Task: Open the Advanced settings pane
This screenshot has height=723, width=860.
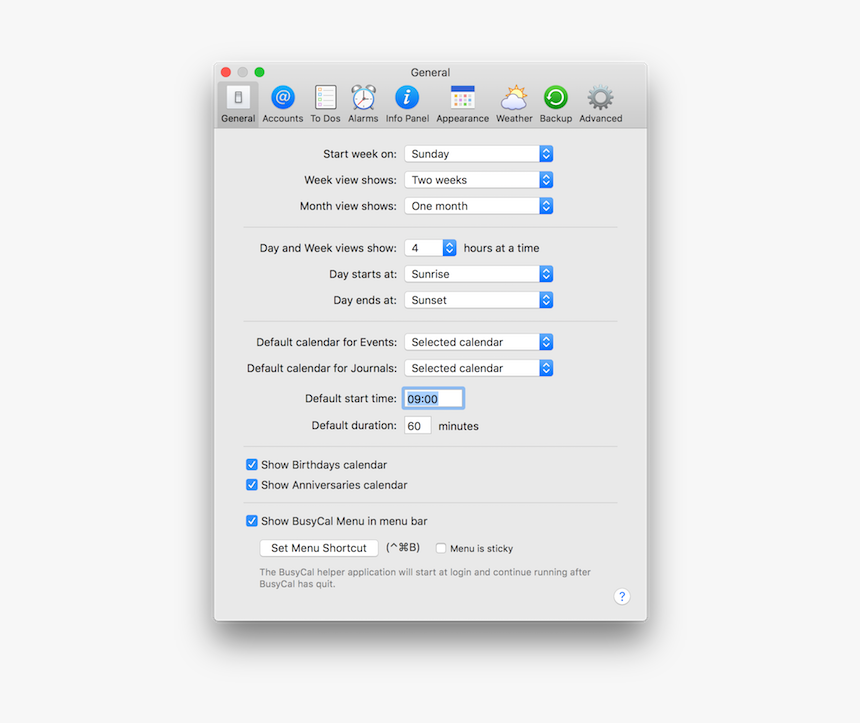Action: 599,100
